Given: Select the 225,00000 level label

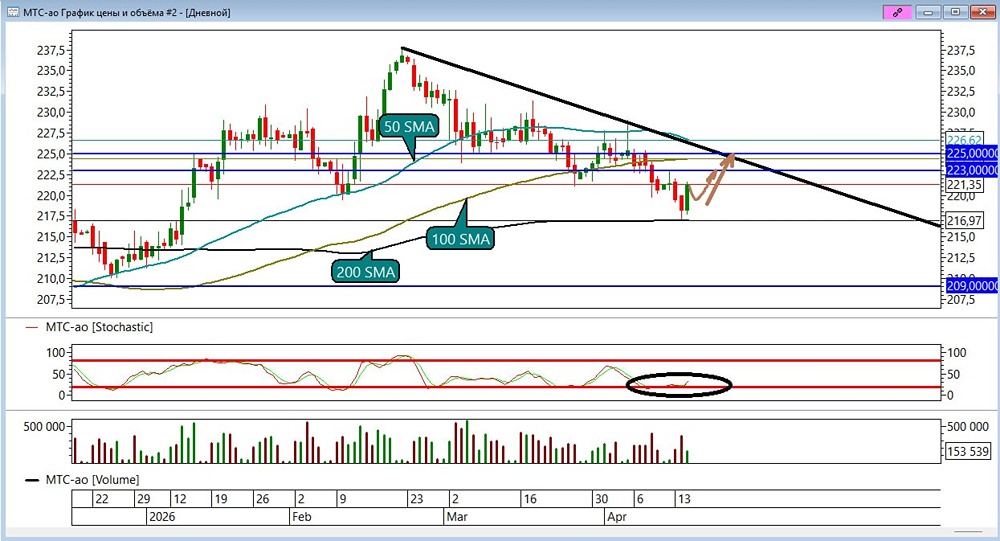Looking at the screenshot, I should point(972,154).
